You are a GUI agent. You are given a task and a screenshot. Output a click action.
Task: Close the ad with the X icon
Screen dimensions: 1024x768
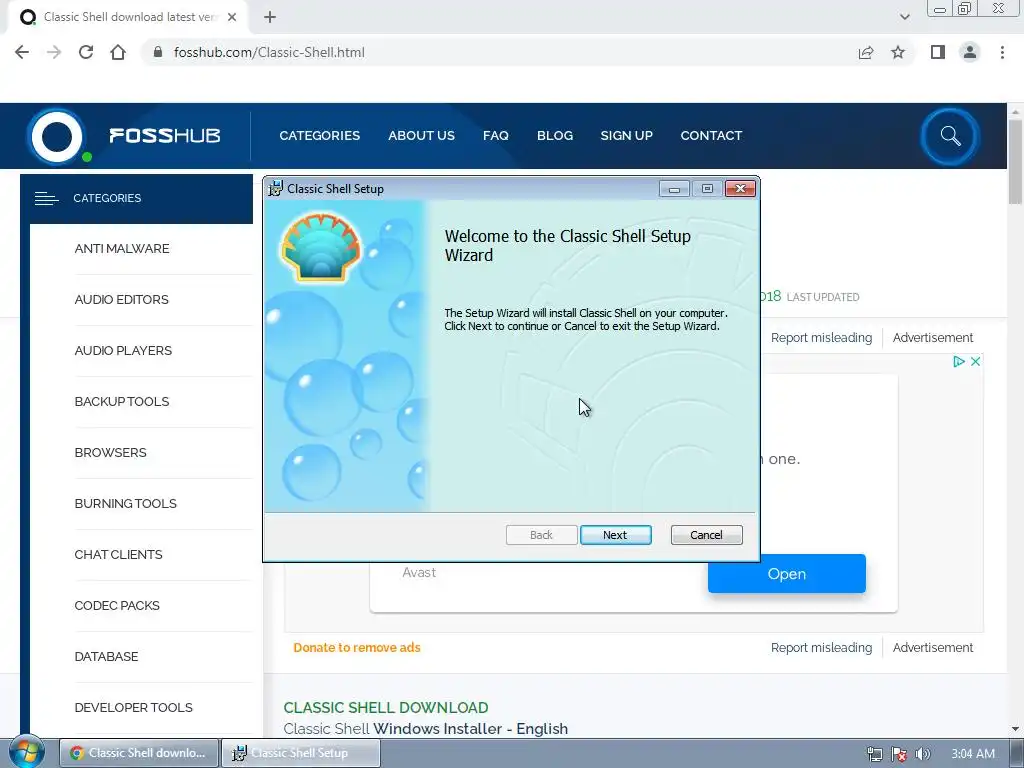[x=976, y=361]
